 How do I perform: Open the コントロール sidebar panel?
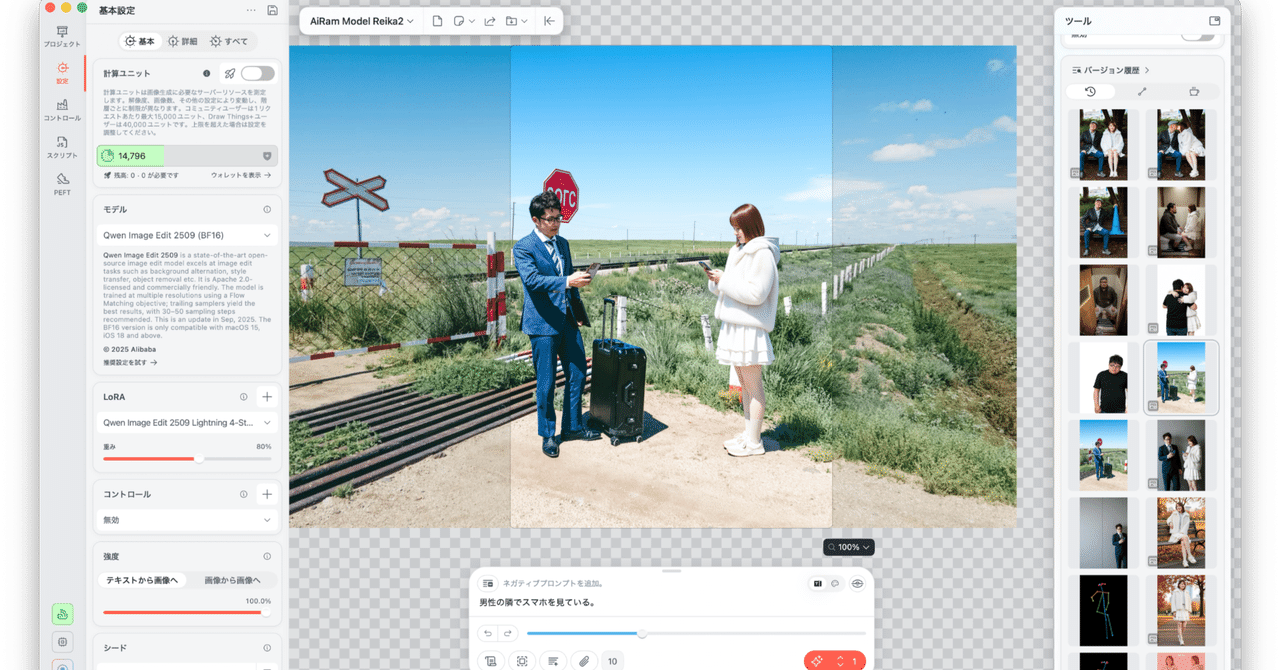62,110
